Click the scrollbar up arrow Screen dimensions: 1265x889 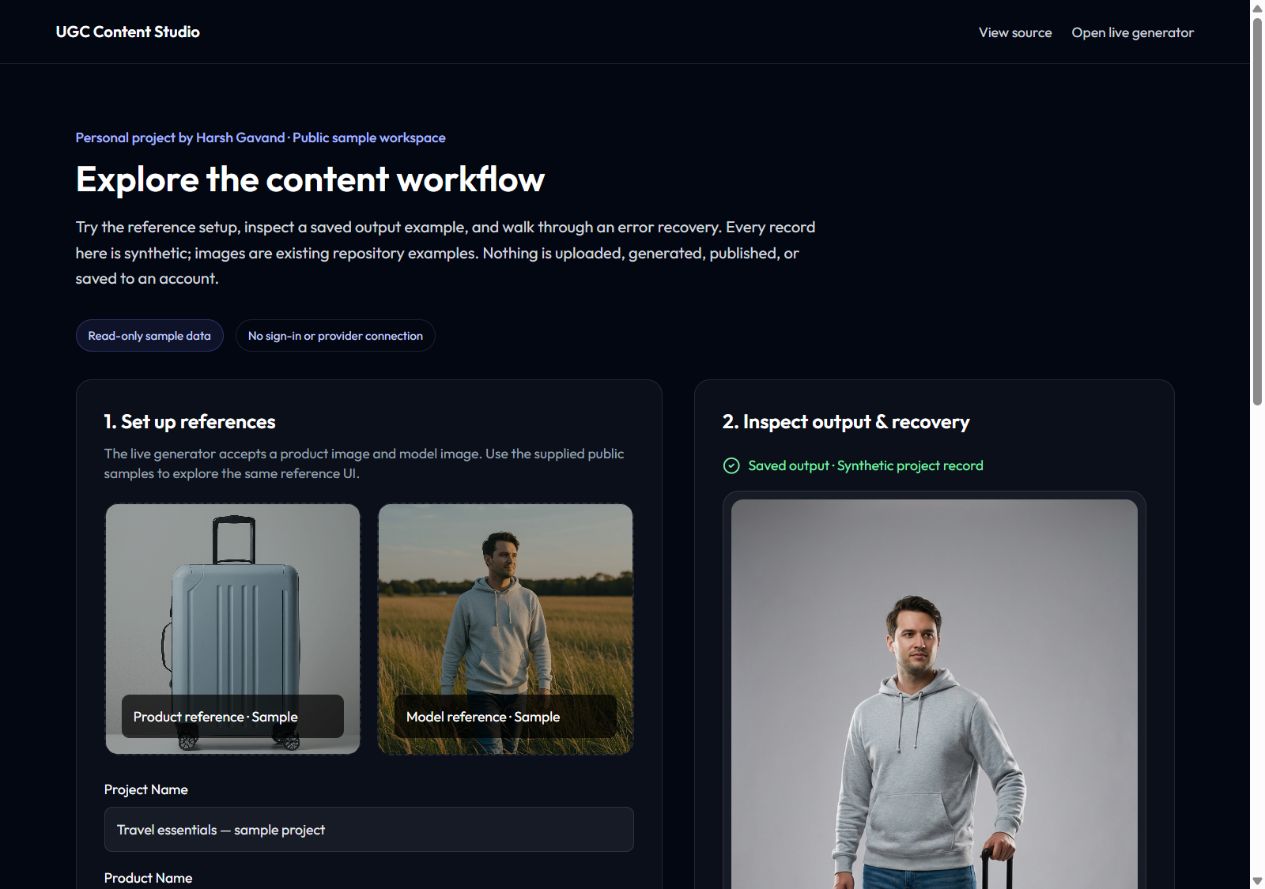[x=1257, y=8]
